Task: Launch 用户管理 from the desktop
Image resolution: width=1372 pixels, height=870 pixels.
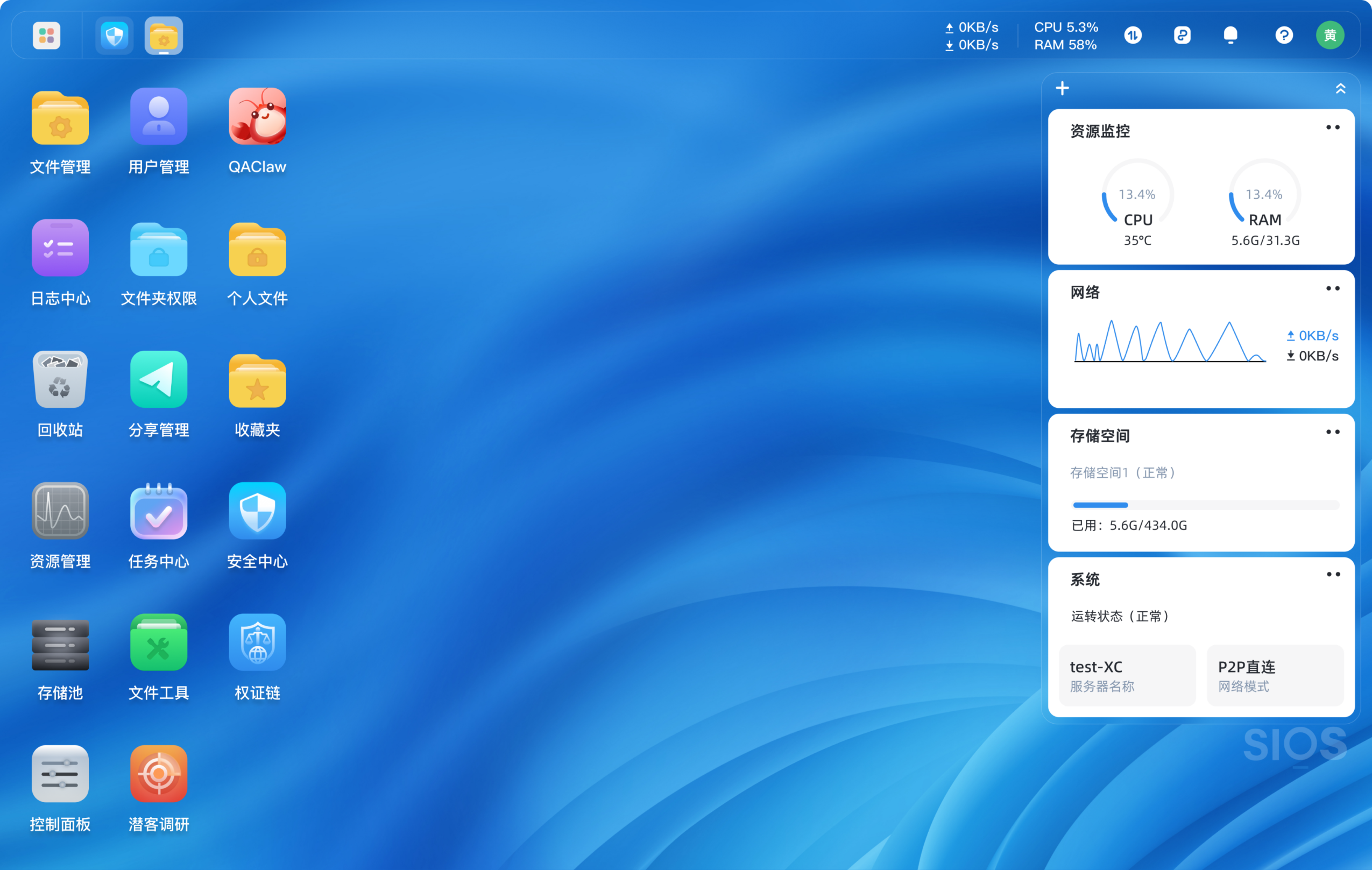Action: pos(158,117)
